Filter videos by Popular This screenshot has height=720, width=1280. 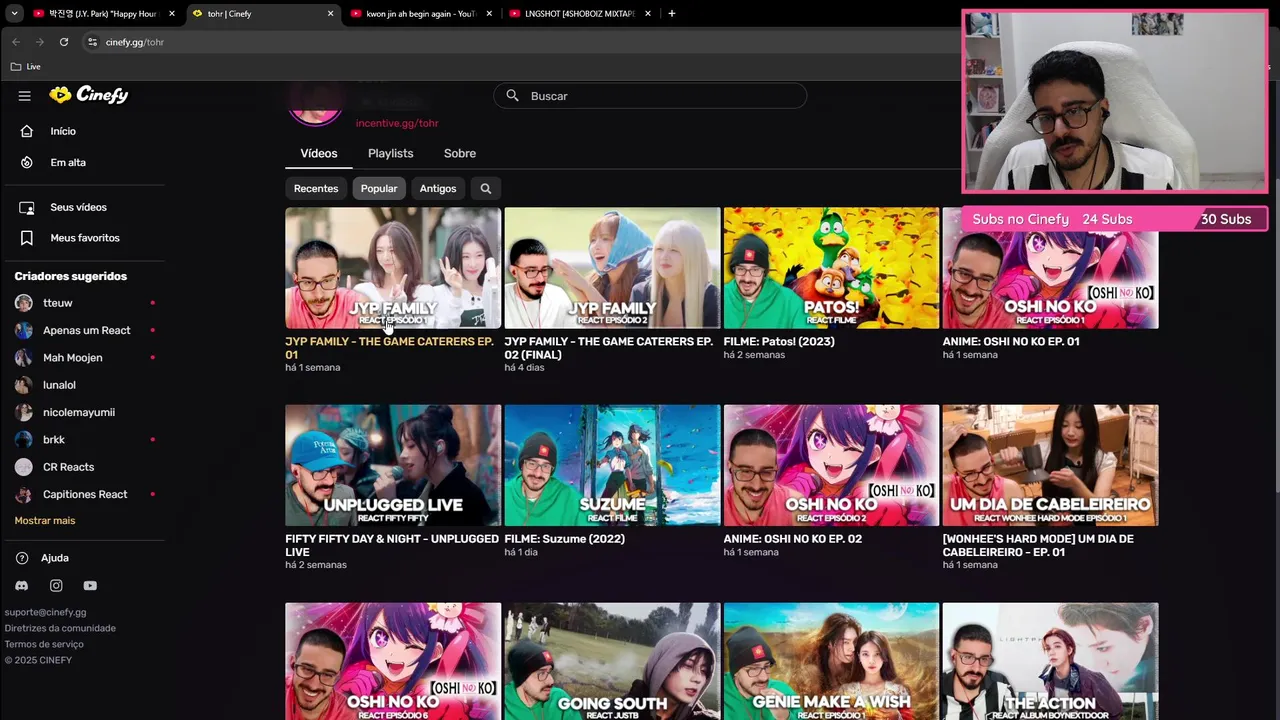379,188
